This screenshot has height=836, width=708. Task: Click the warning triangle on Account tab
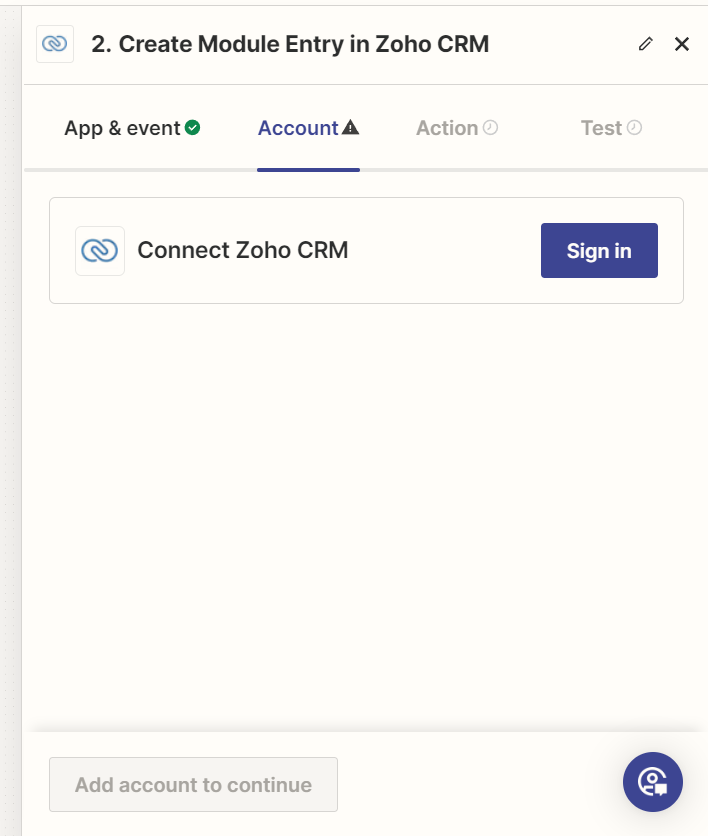point(350,128)
